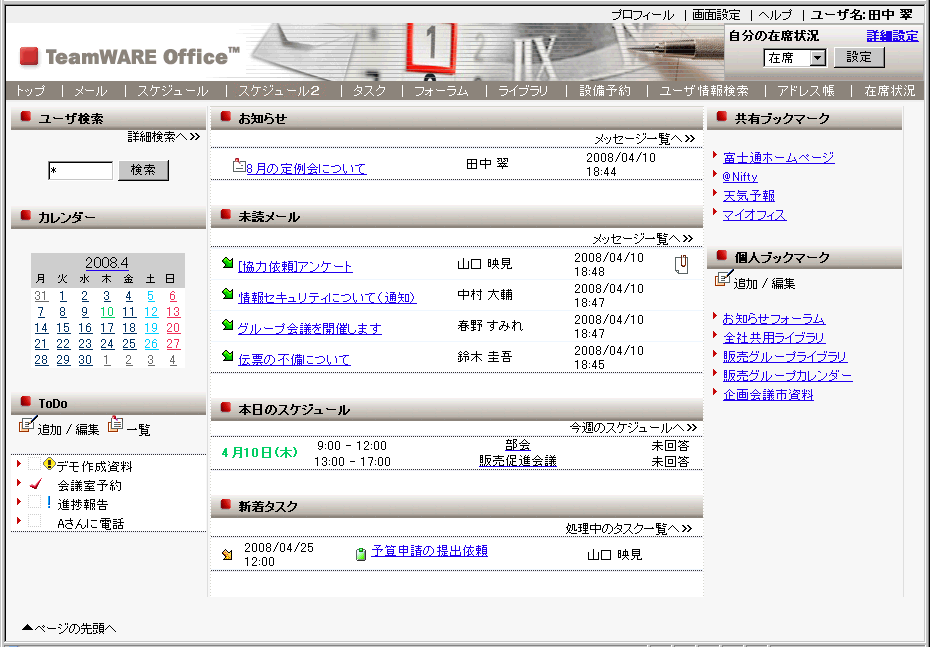Open the 予算申請の提出依頼 task

[x=429, y=551]
